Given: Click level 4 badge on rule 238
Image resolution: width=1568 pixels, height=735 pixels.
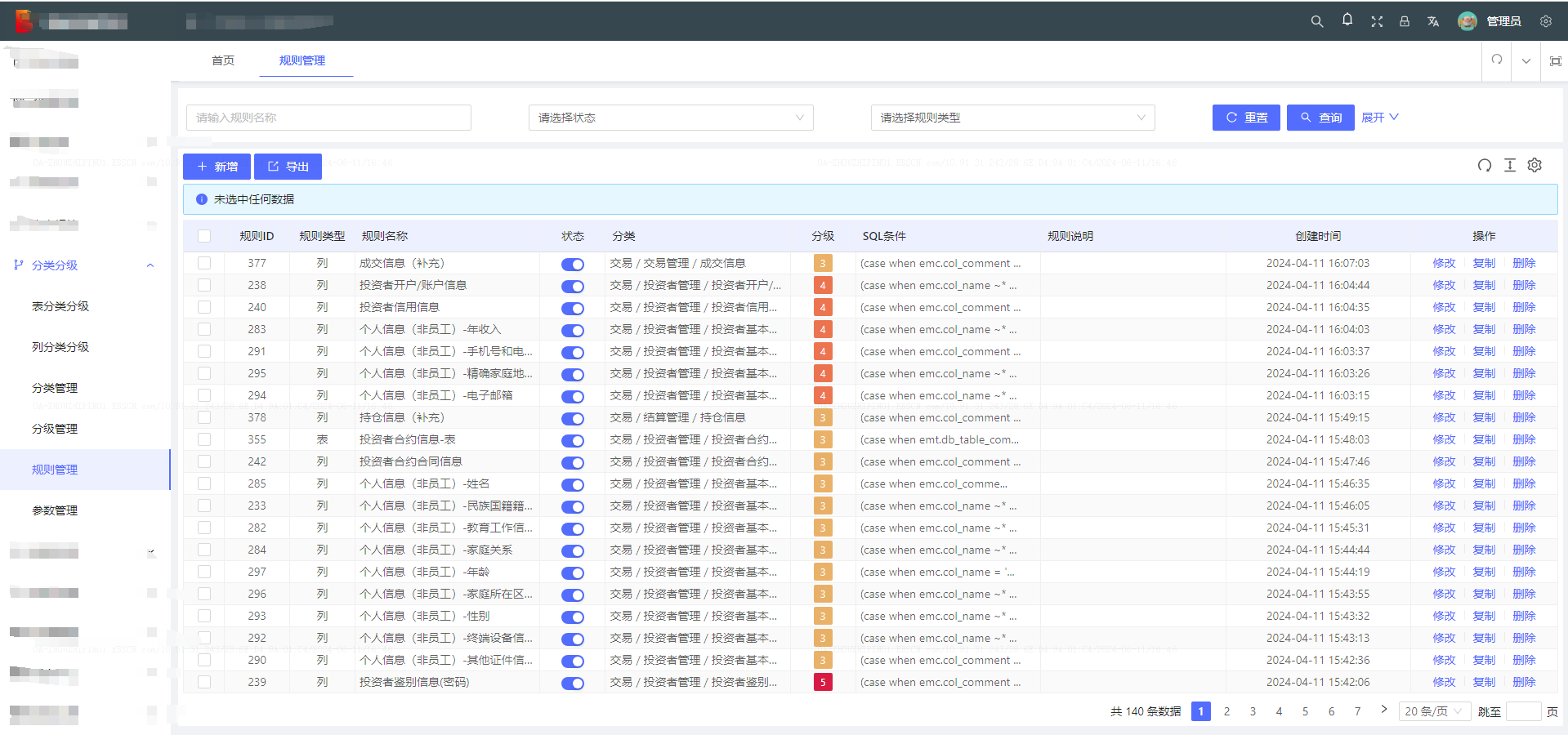Looking at the screenshot, I should point(823,285).
